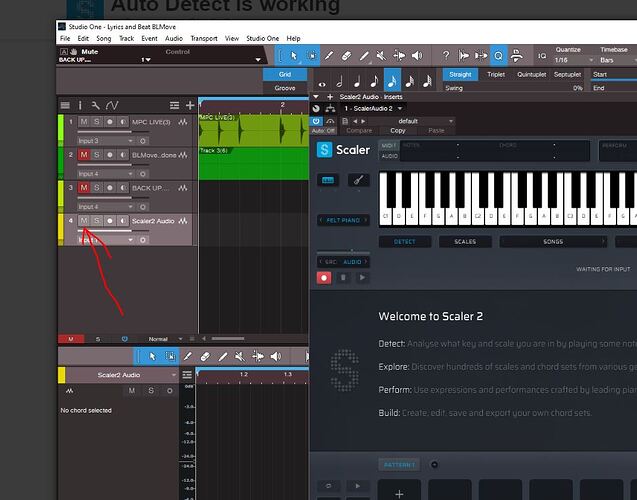Arm record on Scaler2 Audio track
The height and width of the screenshot is (500, 637).
pos(110,221)
